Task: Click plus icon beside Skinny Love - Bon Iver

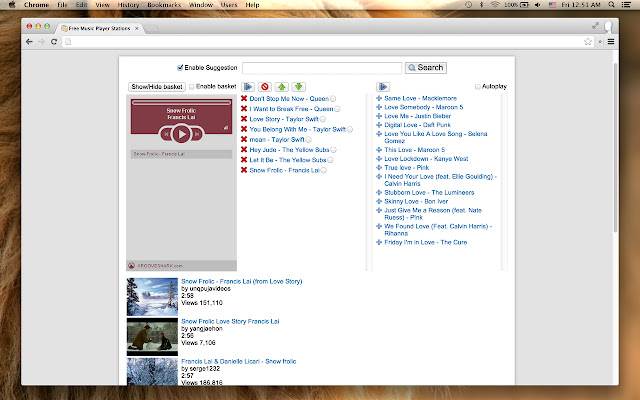Action: (x=379, y=202)
